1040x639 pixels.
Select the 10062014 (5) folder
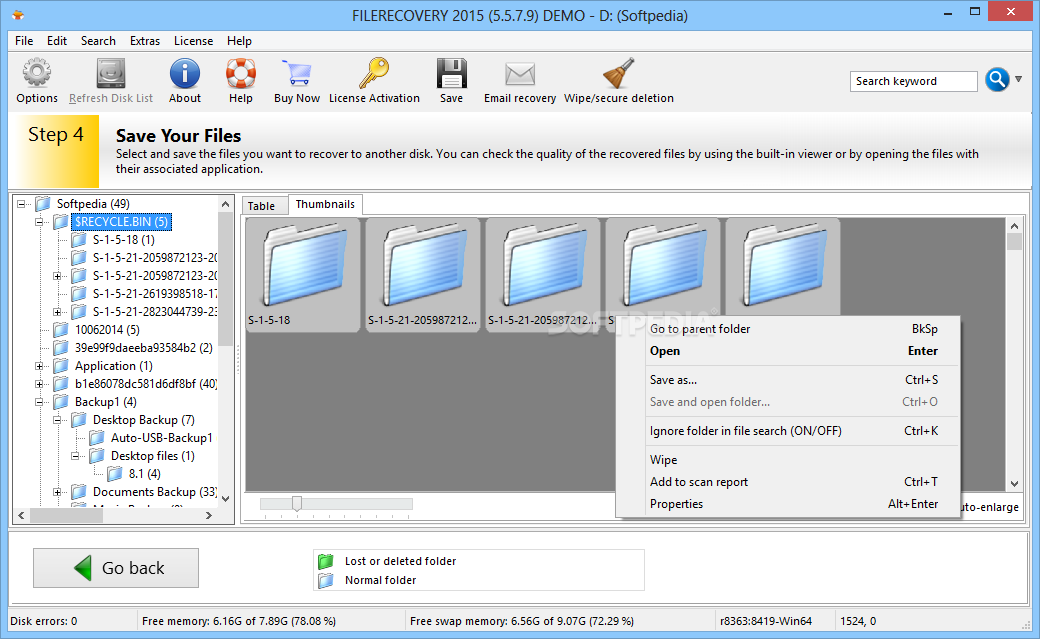tap(107, 330)
